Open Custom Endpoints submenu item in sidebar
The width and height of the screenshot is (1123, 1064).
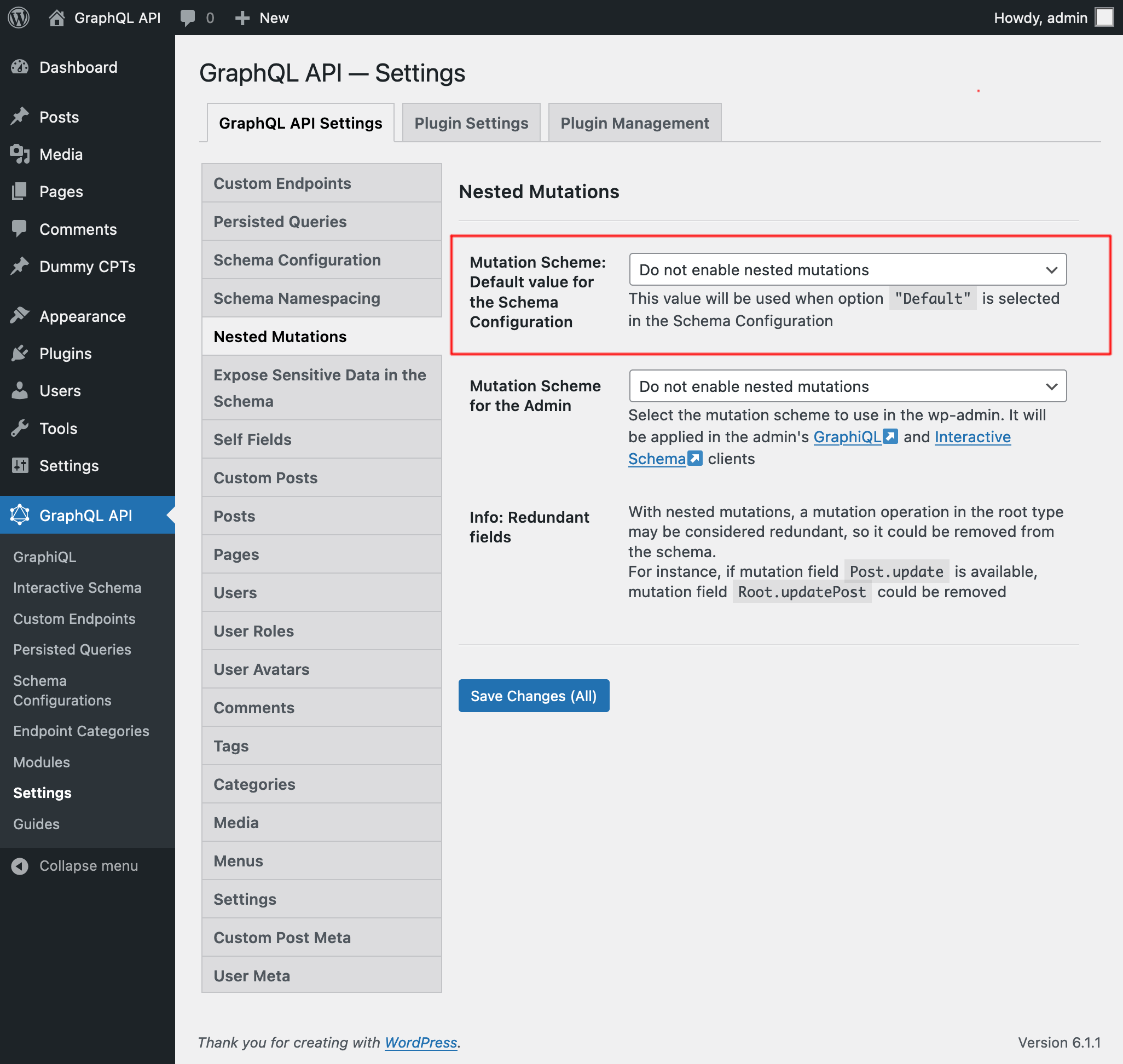[74, 619]
